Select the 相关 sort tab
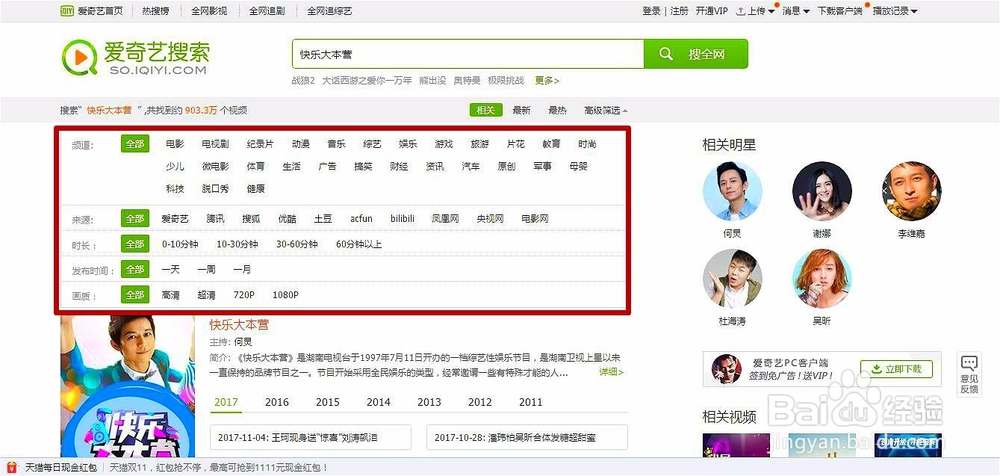Screen dimensions: 1000x476 point(486,110)
